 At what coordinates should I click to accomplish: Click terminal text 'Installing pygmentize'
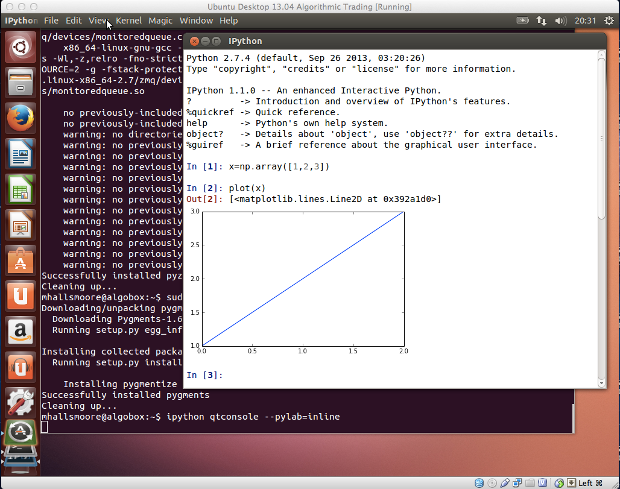[x=120, y=384]
